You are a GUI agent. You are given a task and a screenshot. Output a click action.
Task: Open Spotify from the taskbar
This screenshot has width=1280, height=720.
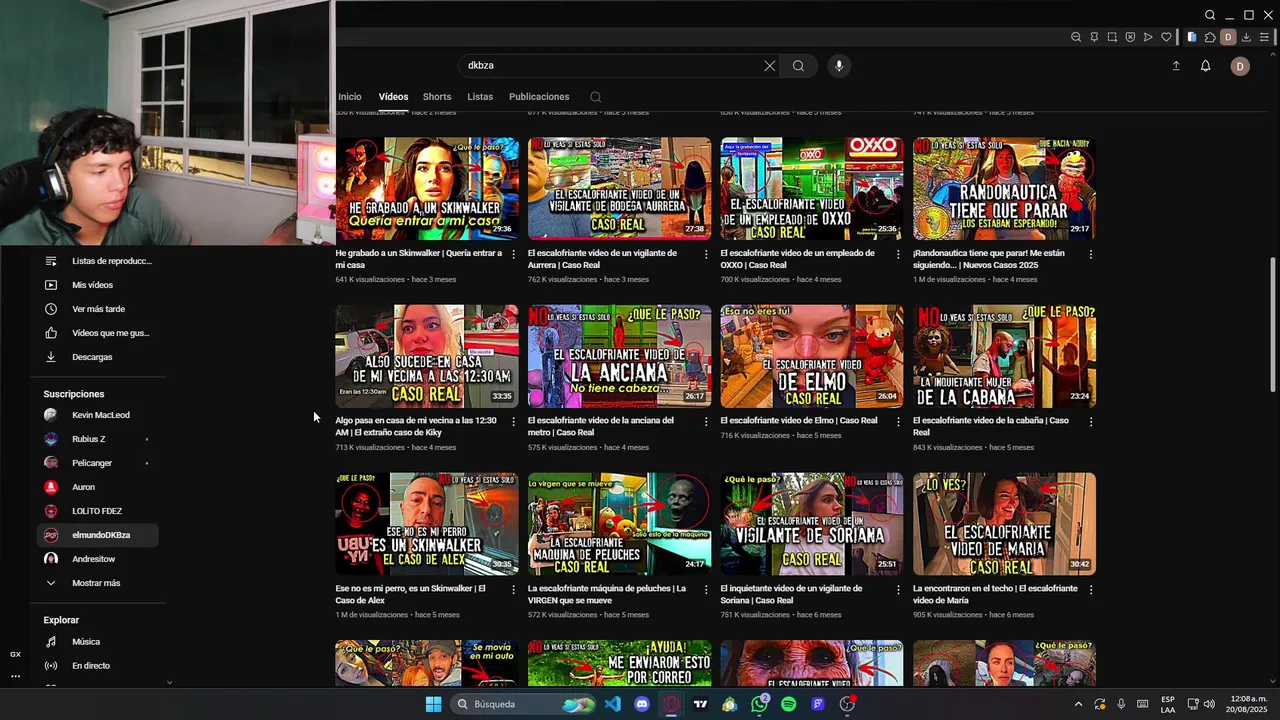click(x=789, y=704)
